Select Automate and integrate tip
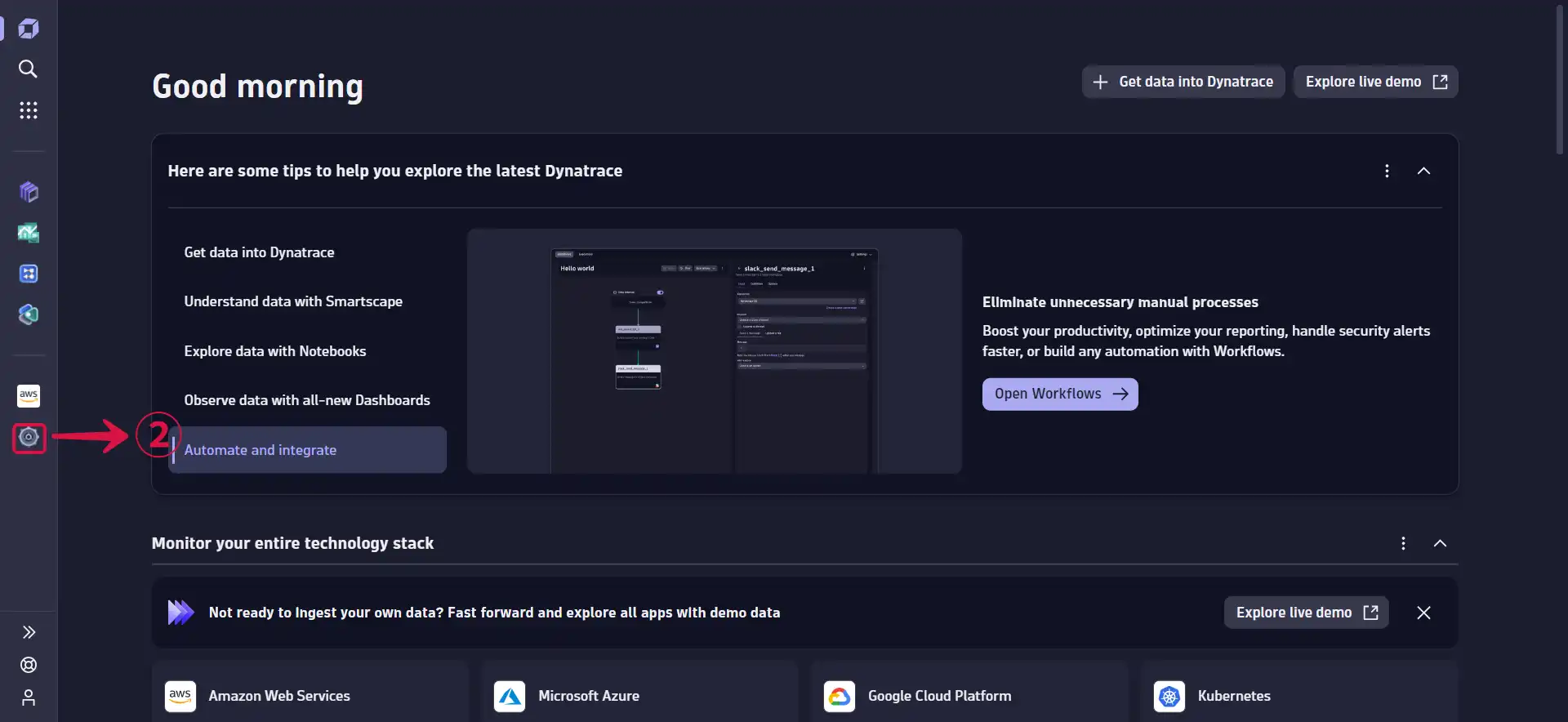This screenshot has width=1568, height=722. (307, 450)
